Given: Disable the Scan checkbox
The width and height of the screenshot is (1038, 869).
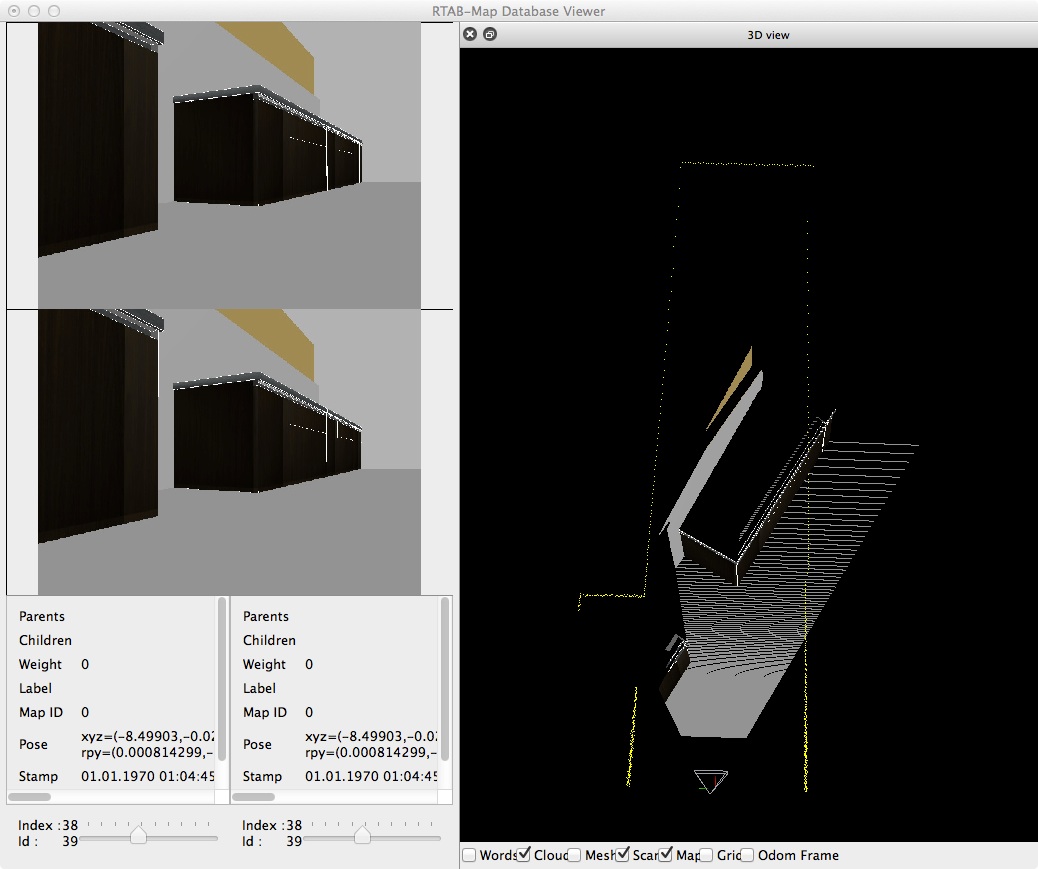Looking at the screenshot, I should coord(623,855).
